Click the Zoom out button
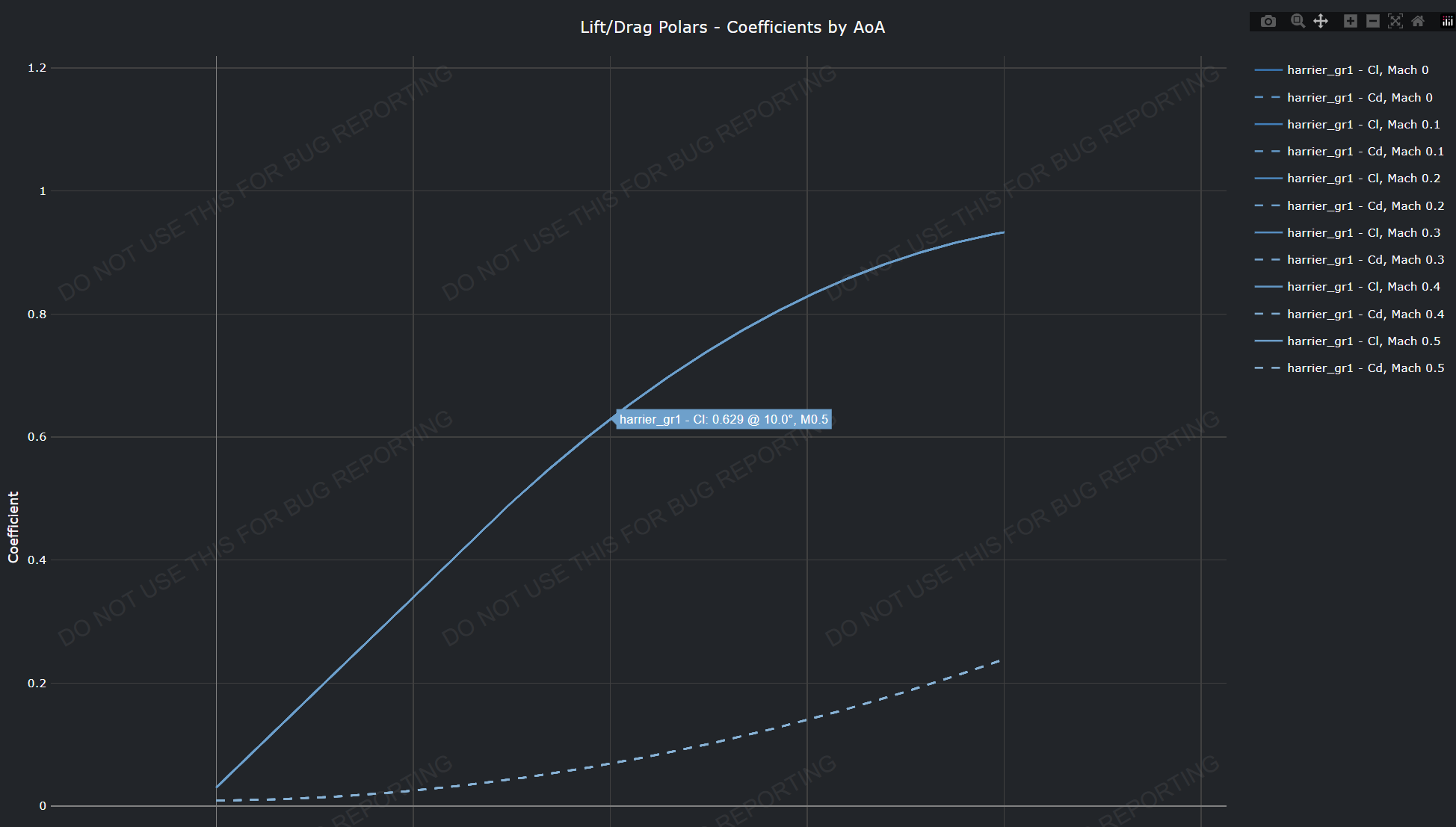This screenshot has height=827, width=1456. (1373, 21)
